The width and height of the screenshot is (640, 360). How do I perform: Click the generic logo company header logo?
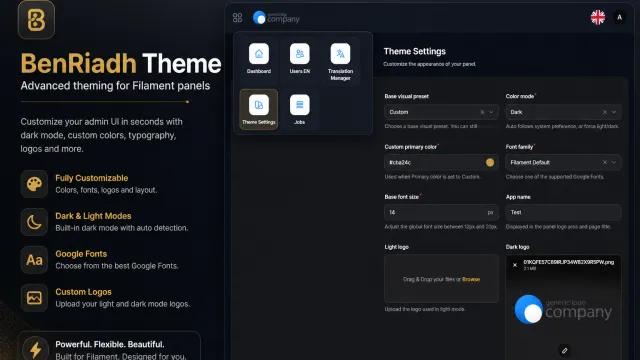click(276, 18)
